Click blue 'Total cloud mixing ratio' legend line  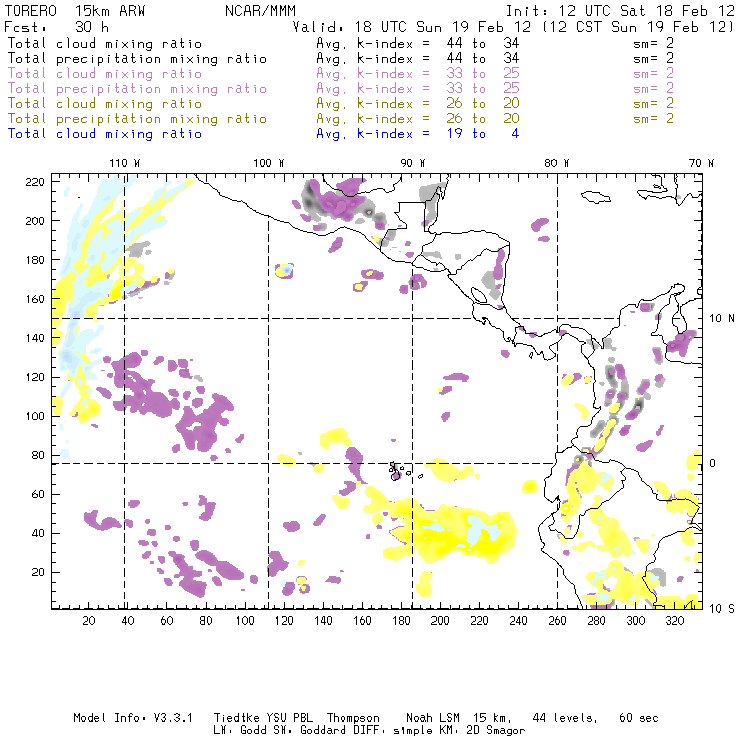[x=105, y=134]
